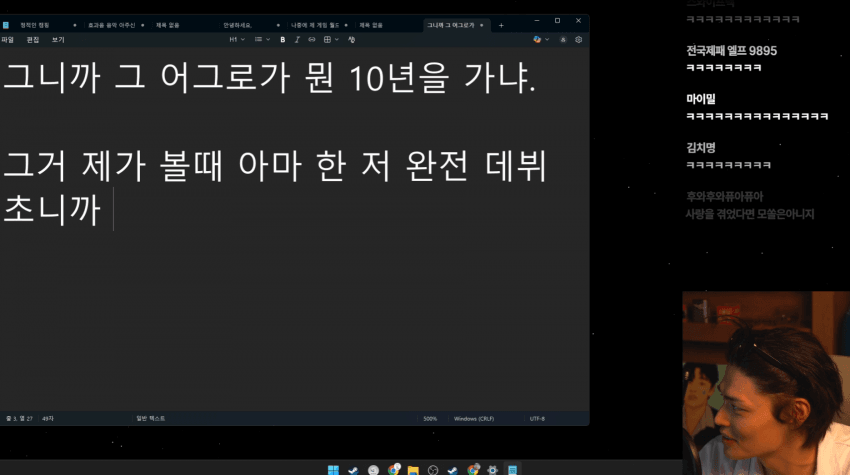Screen dimensions: 850x475
Task: Insert a link using the toolbar link icon
Action: pos(311,39)
